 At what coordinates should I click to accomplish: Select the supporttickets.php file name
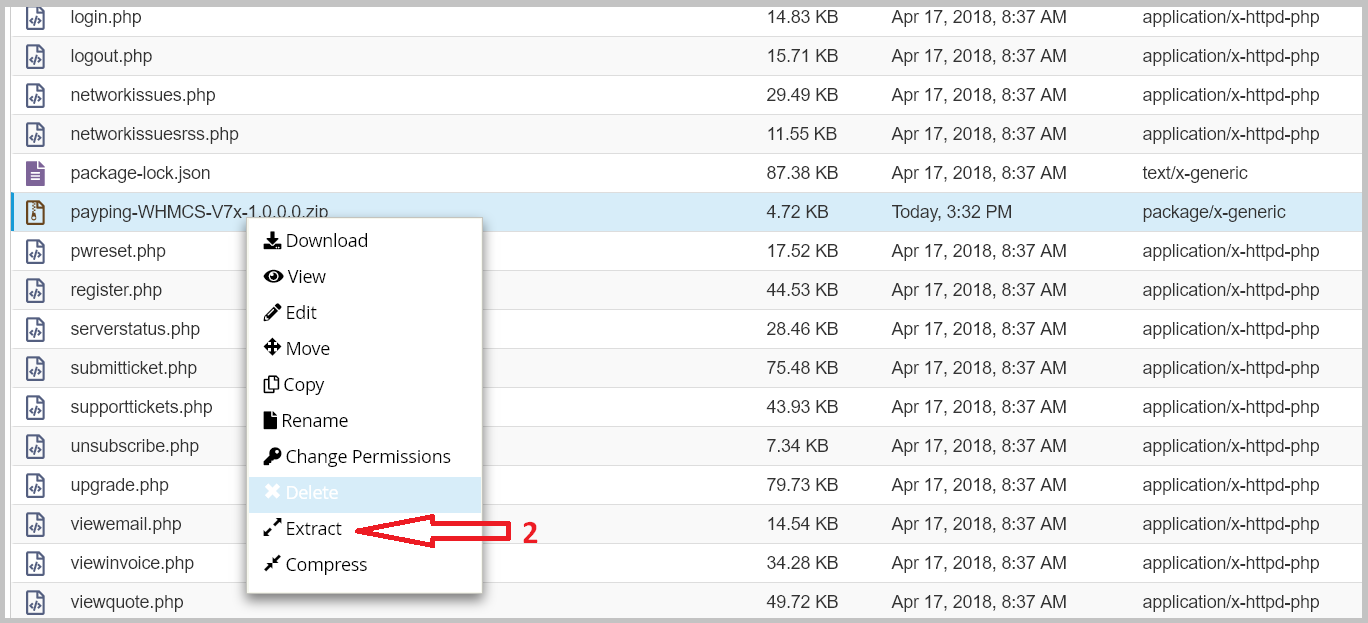coord(141,408)
